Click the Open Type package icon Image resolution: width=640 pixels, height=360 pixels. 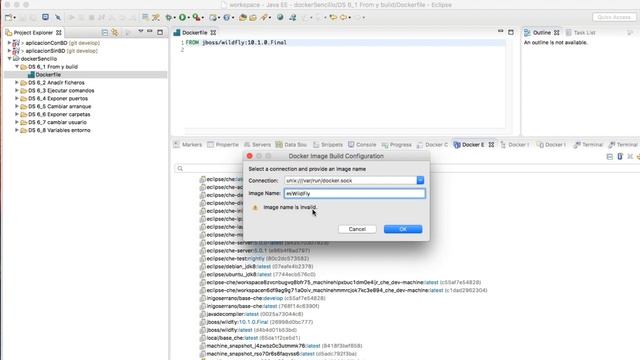pyautogui.click(x=243, y=18)
